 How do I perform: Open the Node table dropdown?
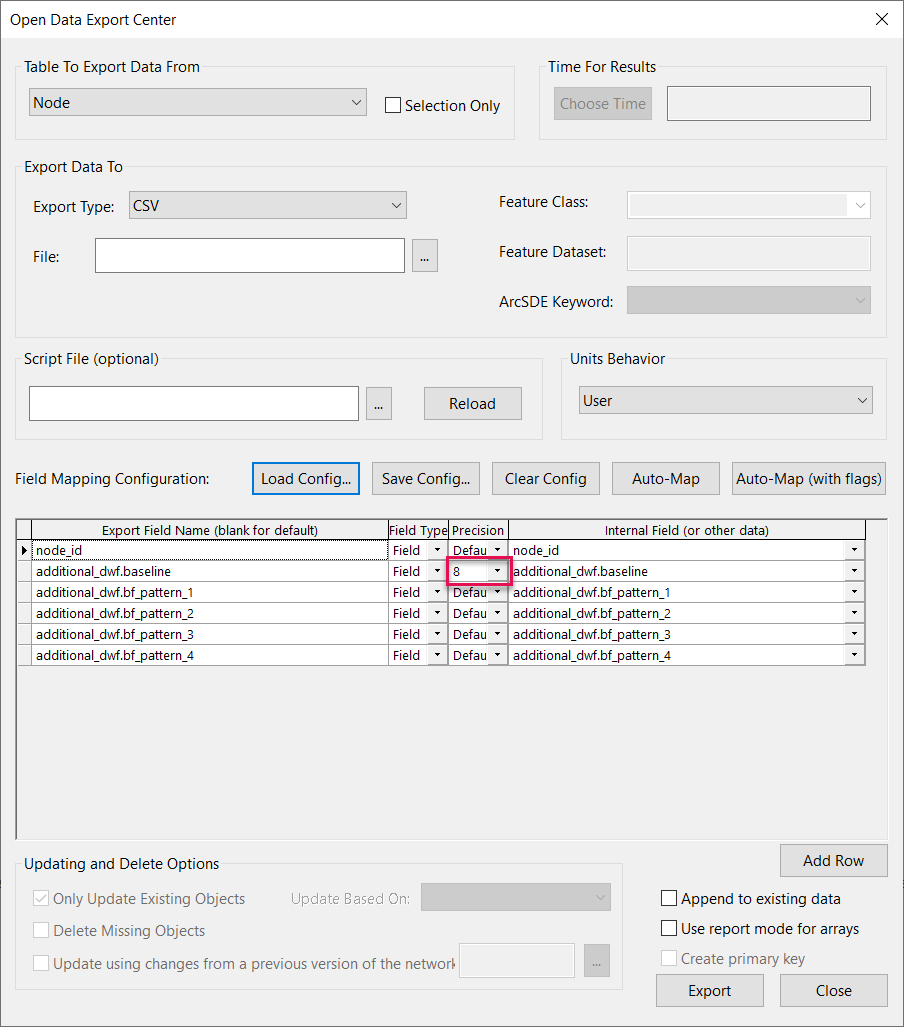pos(356,102)
